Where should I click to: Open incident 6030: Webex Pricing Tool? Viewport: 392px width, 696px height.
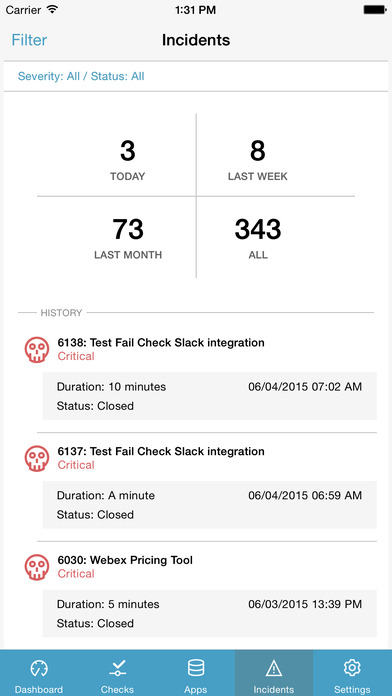pyautogui.click(x=125, y=560)
